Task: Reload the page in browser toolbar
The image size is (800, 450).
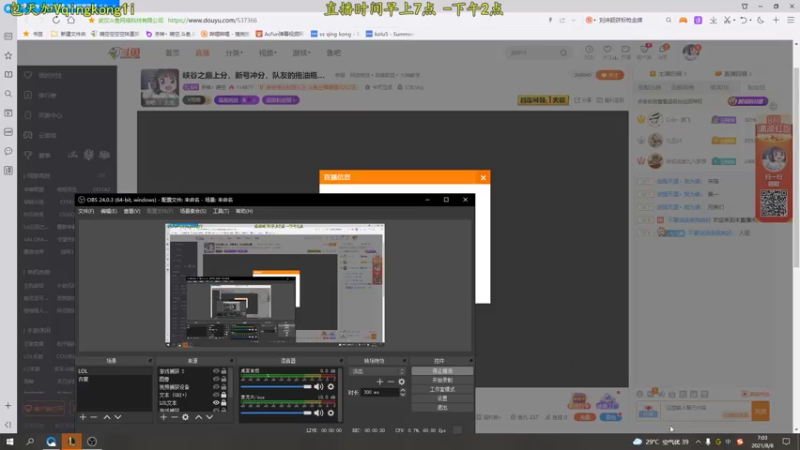Action: pos(56,20)
